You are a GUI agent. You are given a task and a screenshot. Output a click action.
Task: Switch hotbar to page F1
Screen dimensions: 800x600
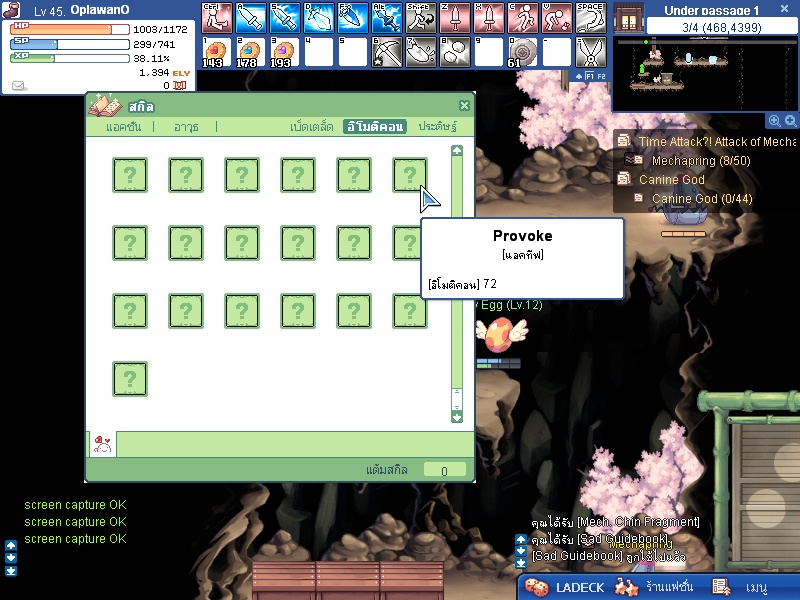(x=589, y=76)
